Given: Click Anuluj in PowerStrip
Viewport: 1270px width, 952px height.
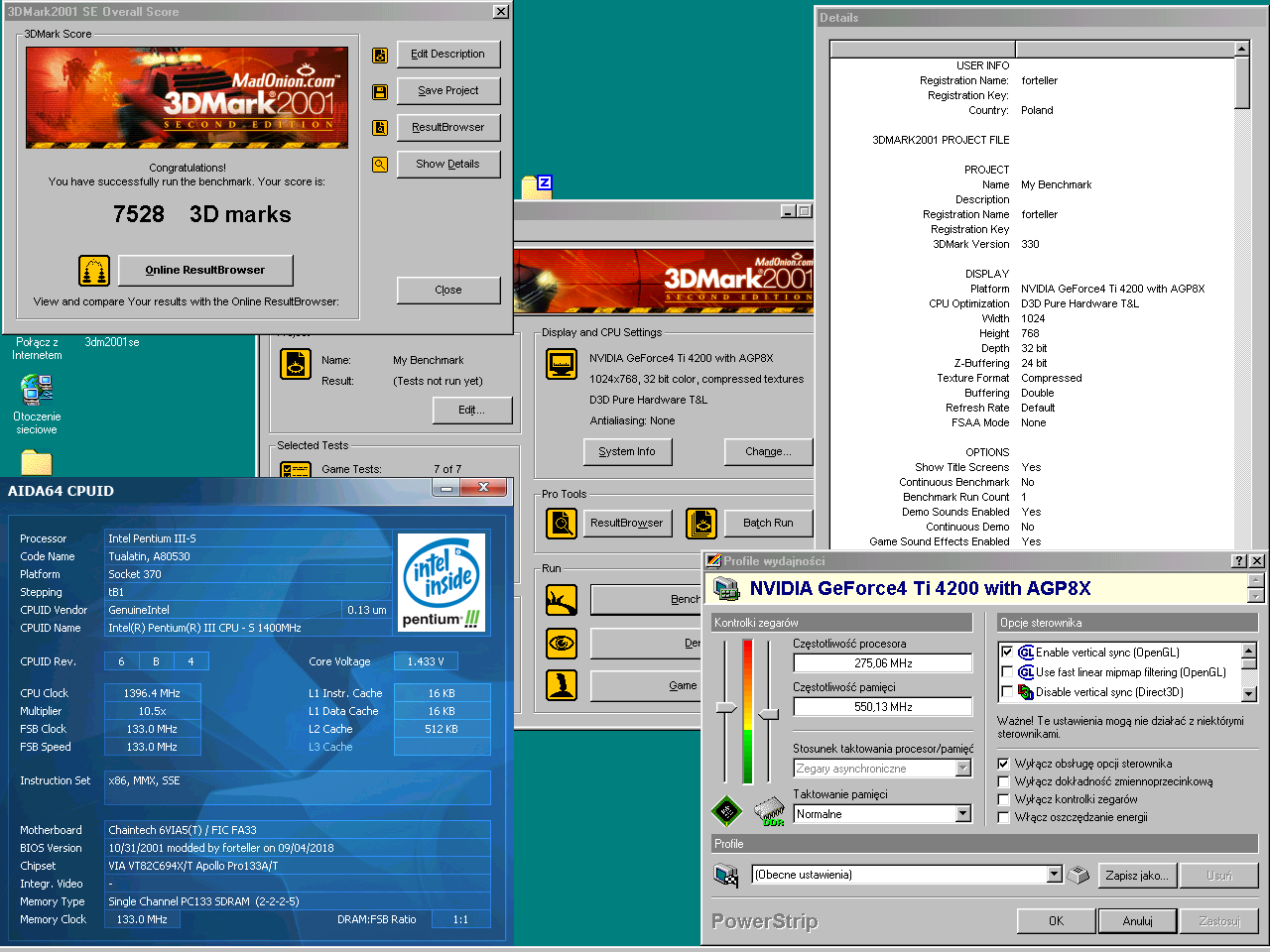Looking at the screenshot, I should pos(1138,921).
